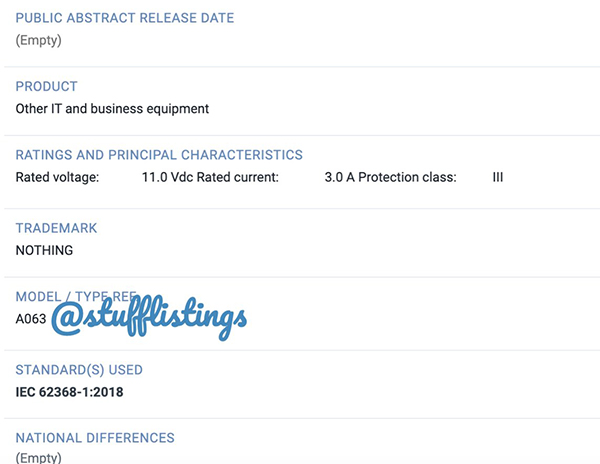The height and width of the screenshot is (464, 600).
Task: Select the A063 model number
Action: tap(32, 319)
